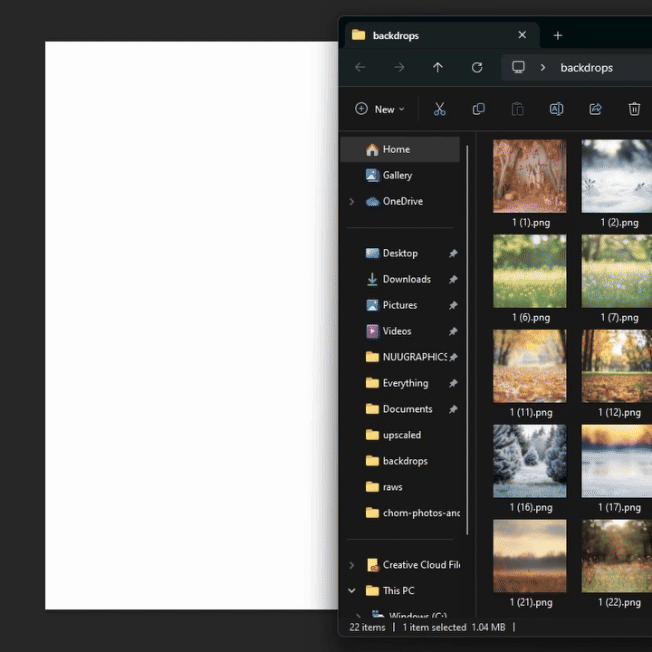Close the backdrops tab
Screen dimensions: 652x652
pyautogui.click(x=522, y=35)
